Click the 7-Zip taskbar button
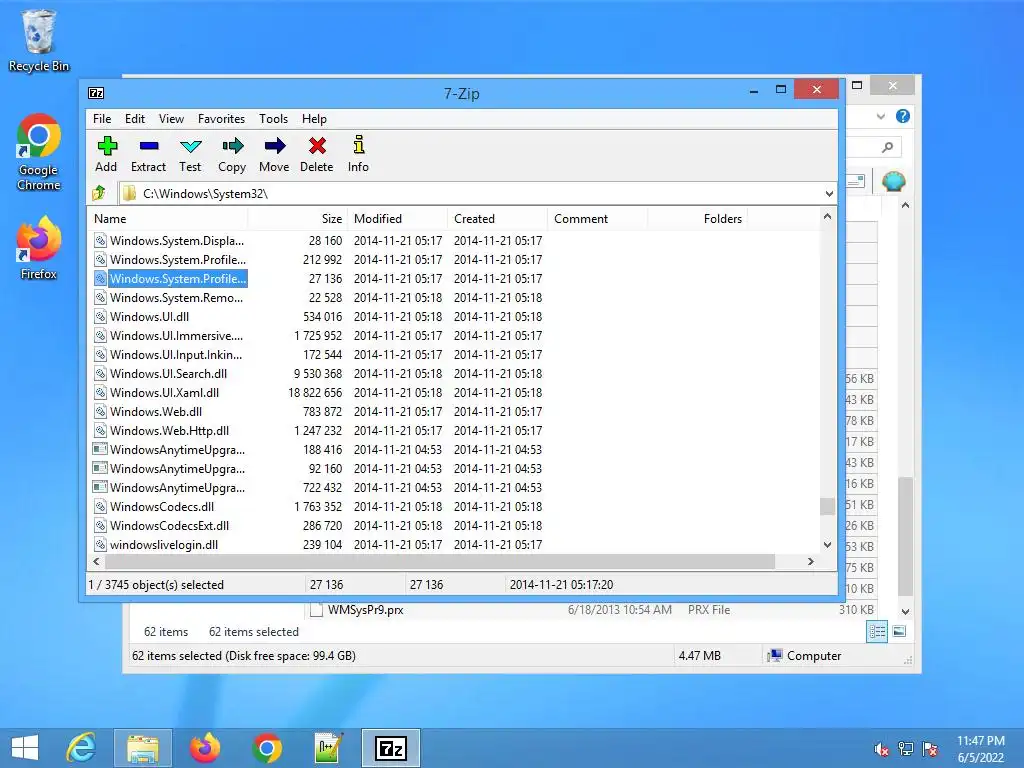This screenshot has width=1024, height=768. pyautogui.click(x=391, y=748)
